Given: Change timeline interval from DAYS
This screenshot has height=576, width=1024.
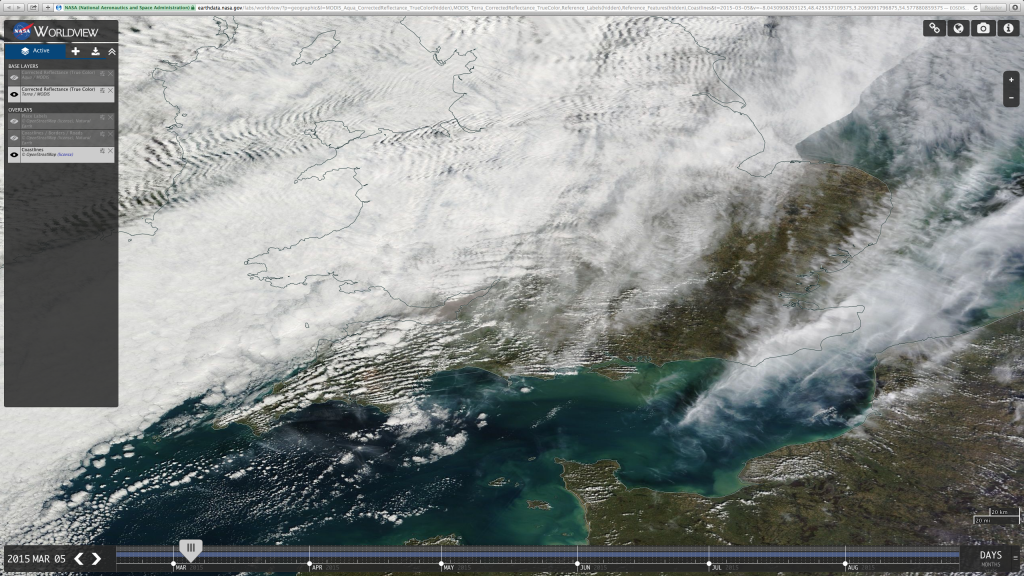Looking at the screenshot, I should coord(991,557).
